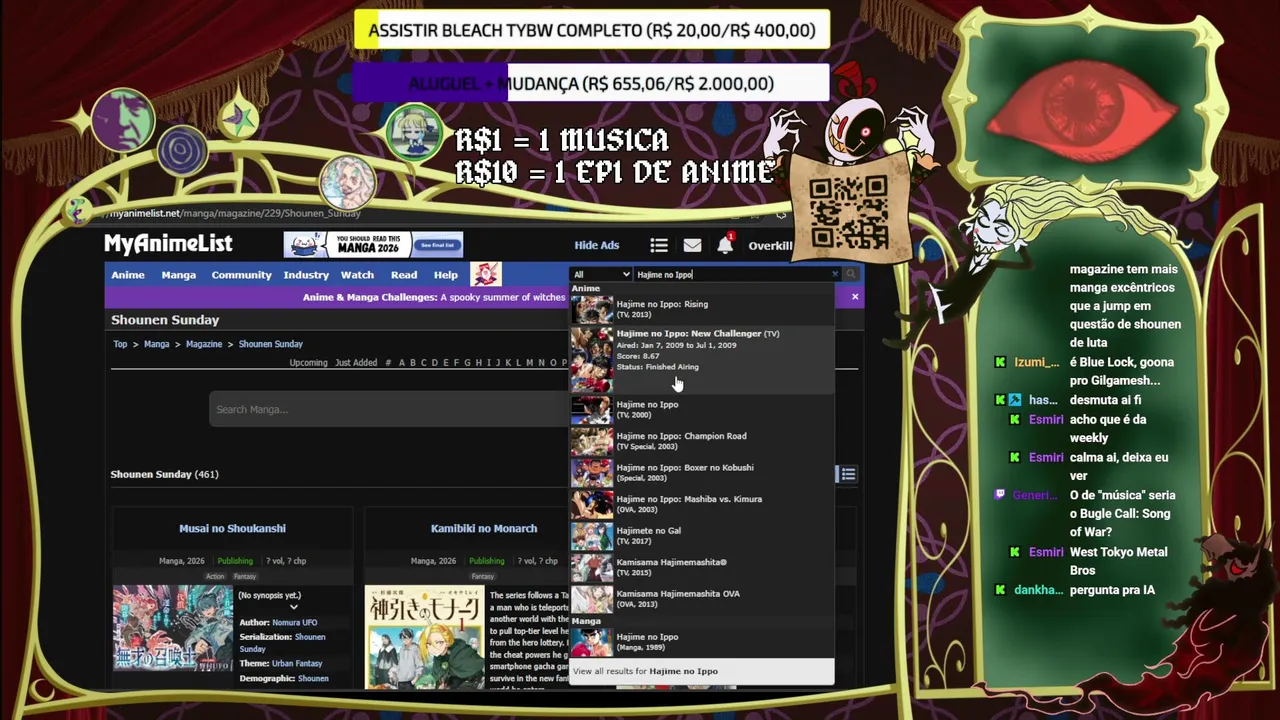Viewport: 1280px width, 720px height.
Task: Open the MyAnimeList logo home link
Action: click(x=168, y=243)
